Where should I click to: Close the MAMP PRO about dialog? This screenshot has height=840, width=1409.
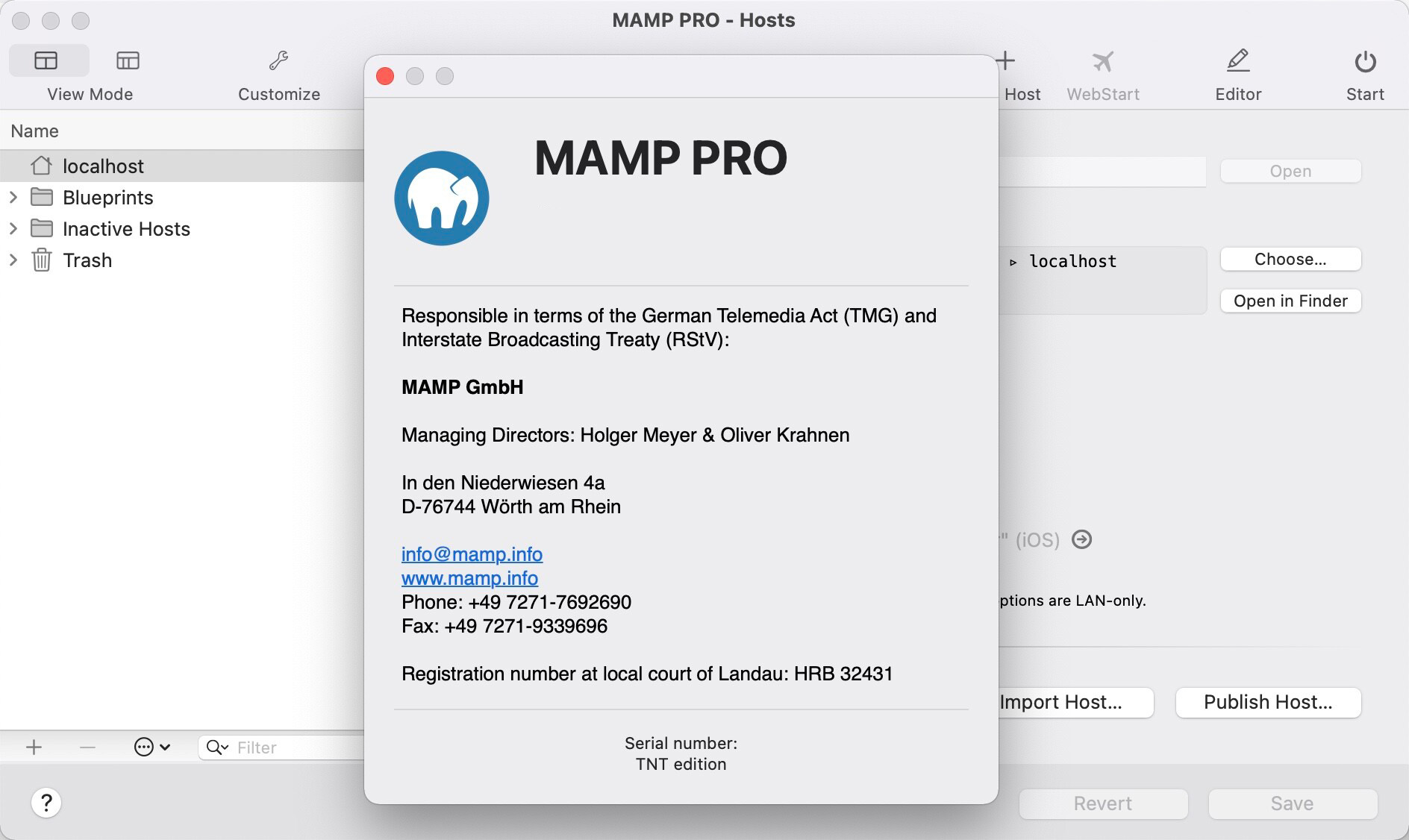click(x=385, y=76)
